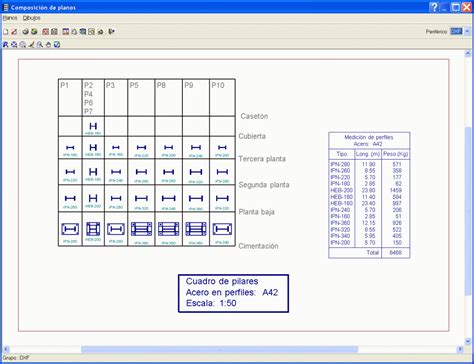Click the 'Total' label in profiles table

coord(373,253)
